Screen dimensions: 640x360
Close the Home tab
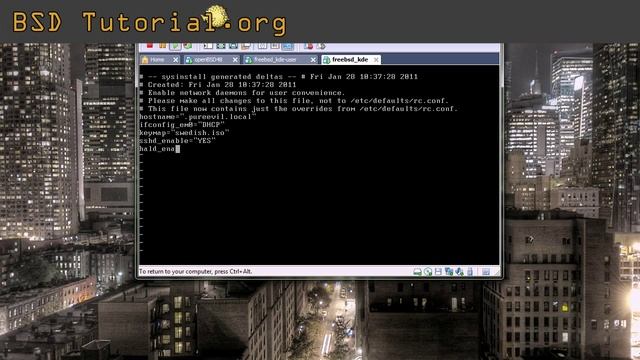176,60
